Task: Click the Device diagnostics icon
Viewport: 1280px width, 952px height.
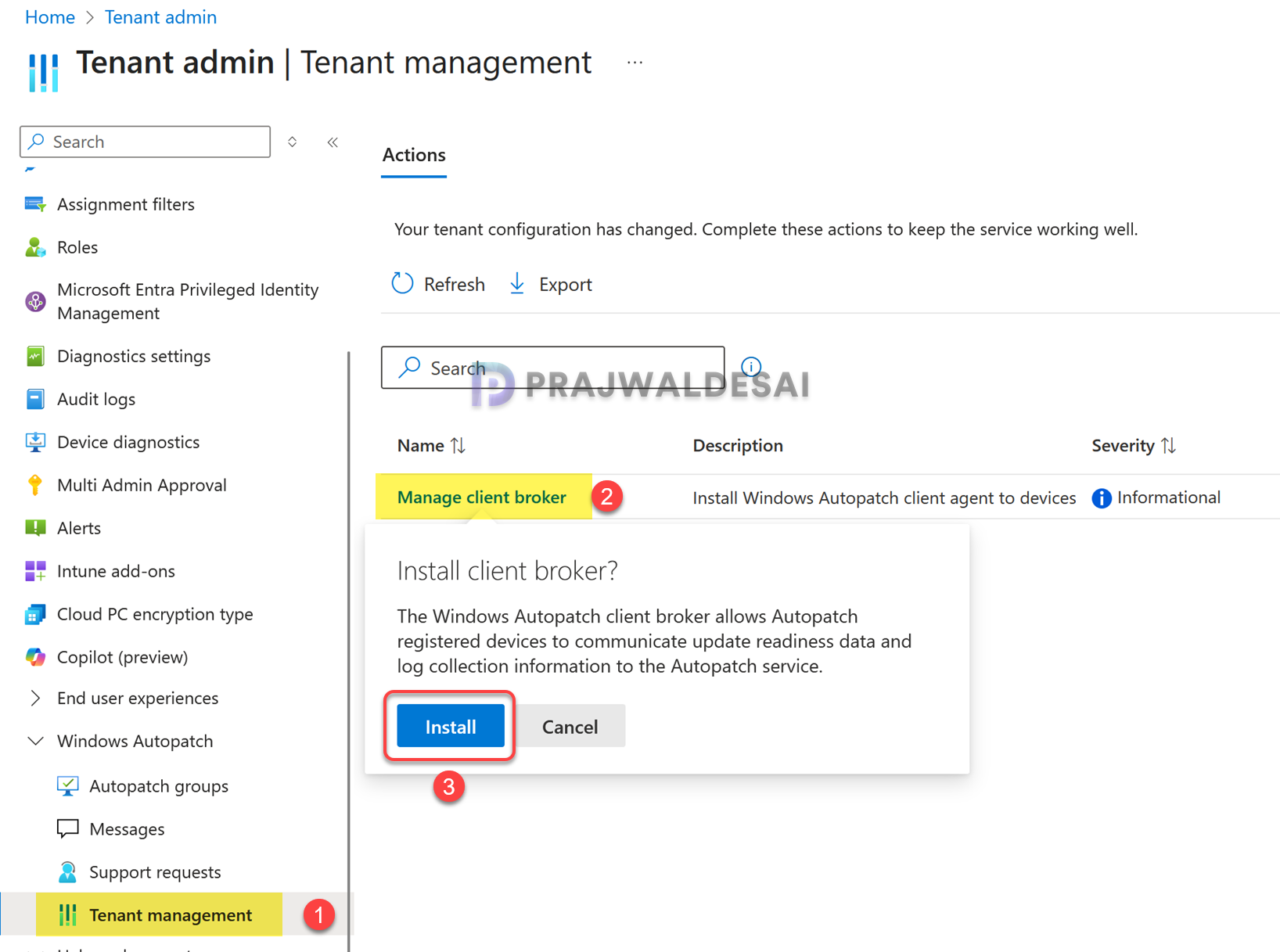Action: [35, 442]
